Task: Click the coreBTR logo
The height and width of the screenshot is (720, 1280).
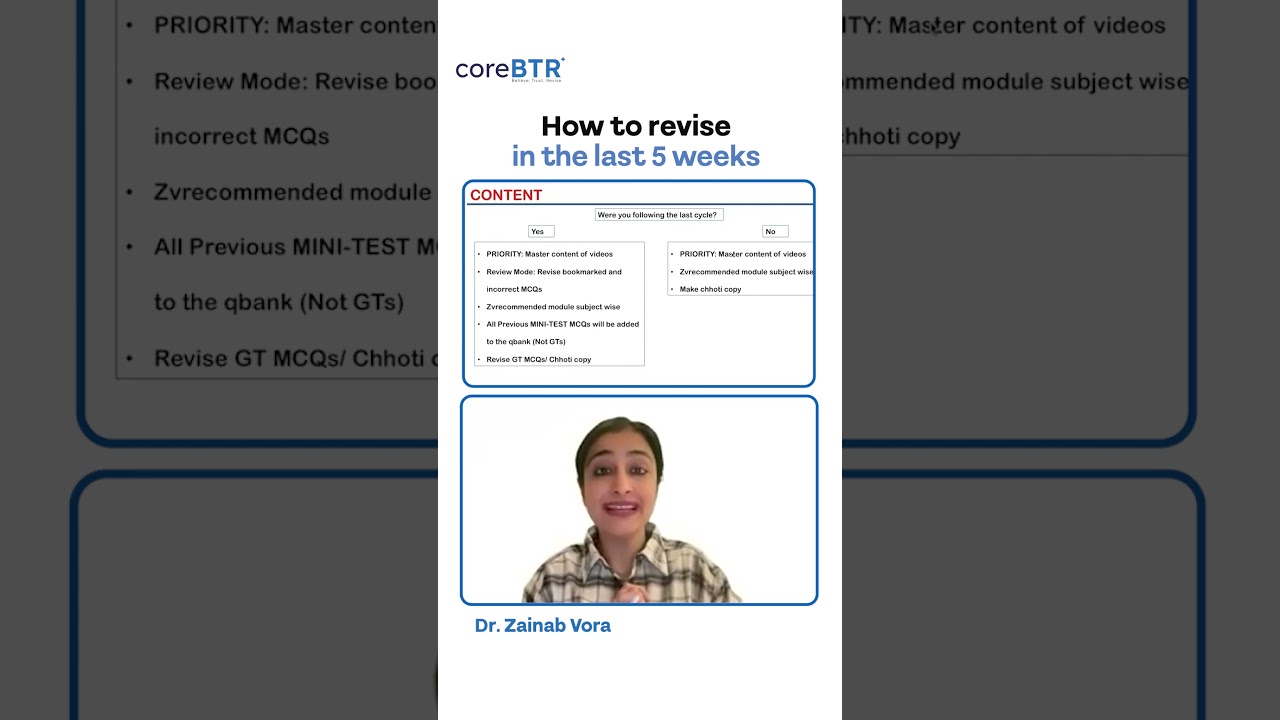Action: [x=510, y=69]
